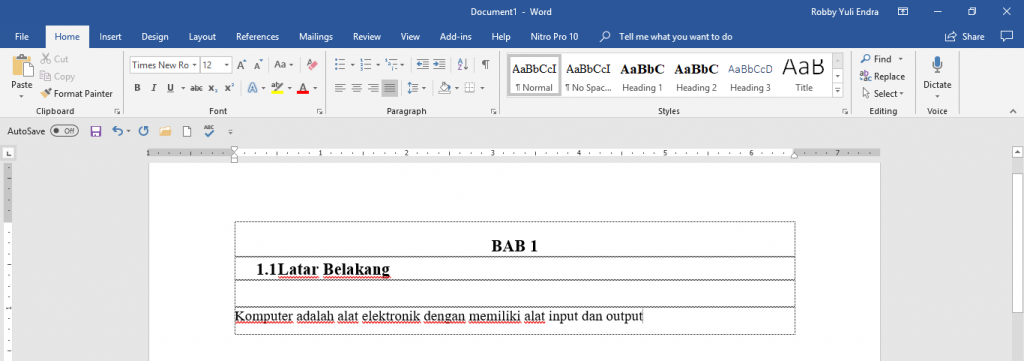Customize Quick Access Toolbar dropdown
This screenshot has height=361, width=1024.
click(231, 132)
